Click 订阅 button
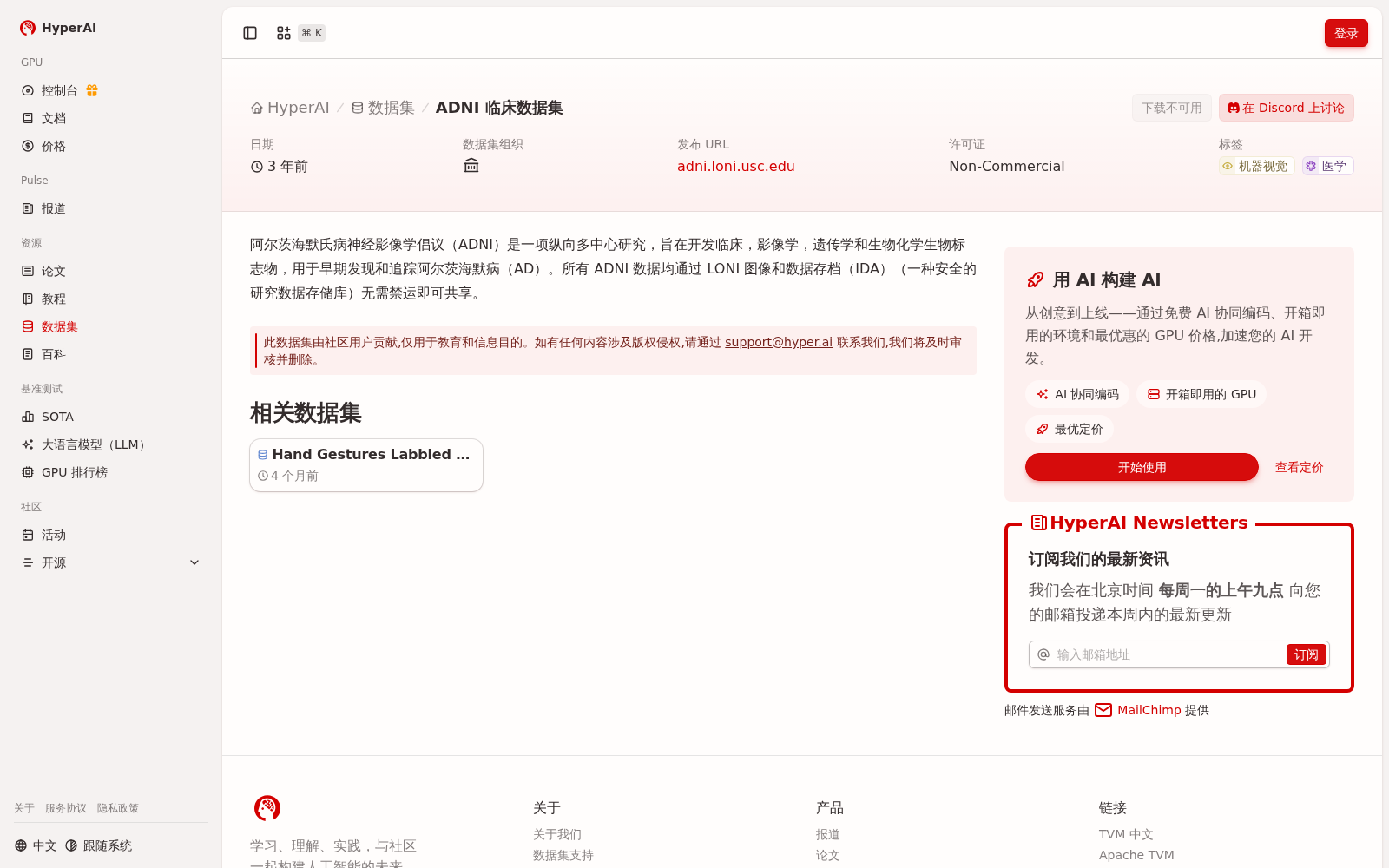Image resolution: width=1389 pixels, height=868 pixels. tap(1306, 654)
